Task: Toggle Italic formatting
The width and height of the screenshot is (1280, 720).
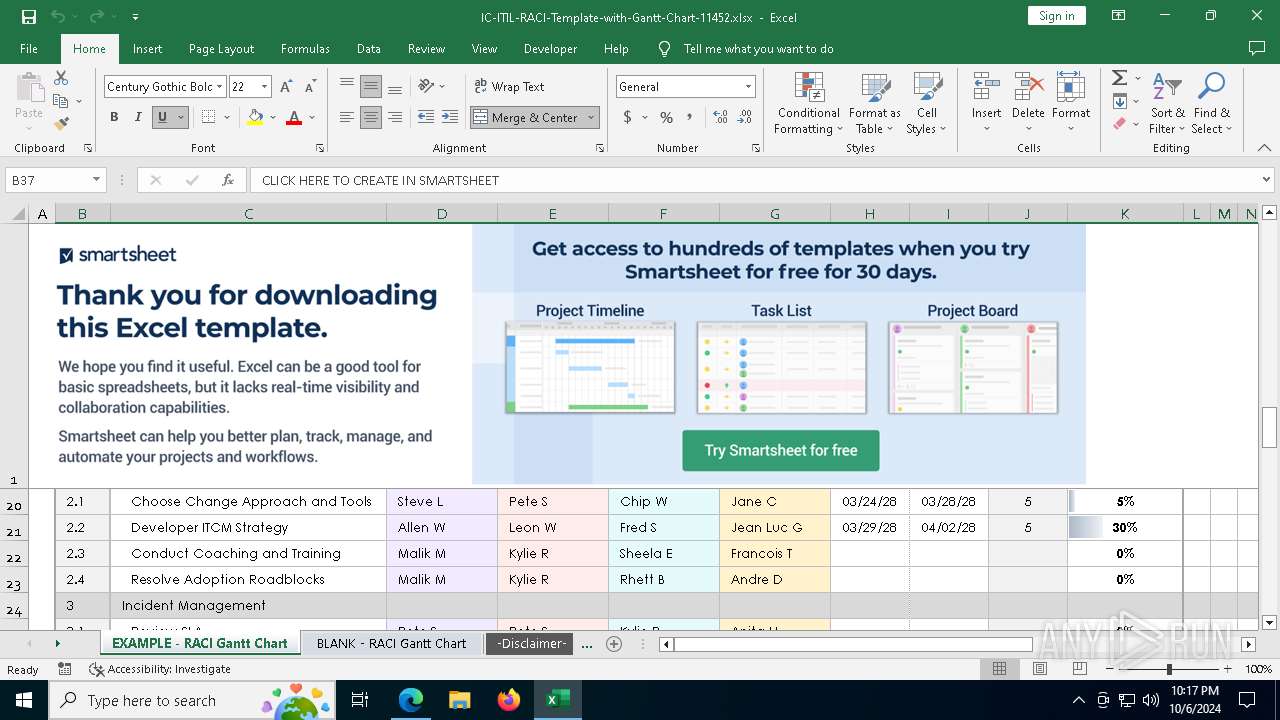Action: click(138, 117)
